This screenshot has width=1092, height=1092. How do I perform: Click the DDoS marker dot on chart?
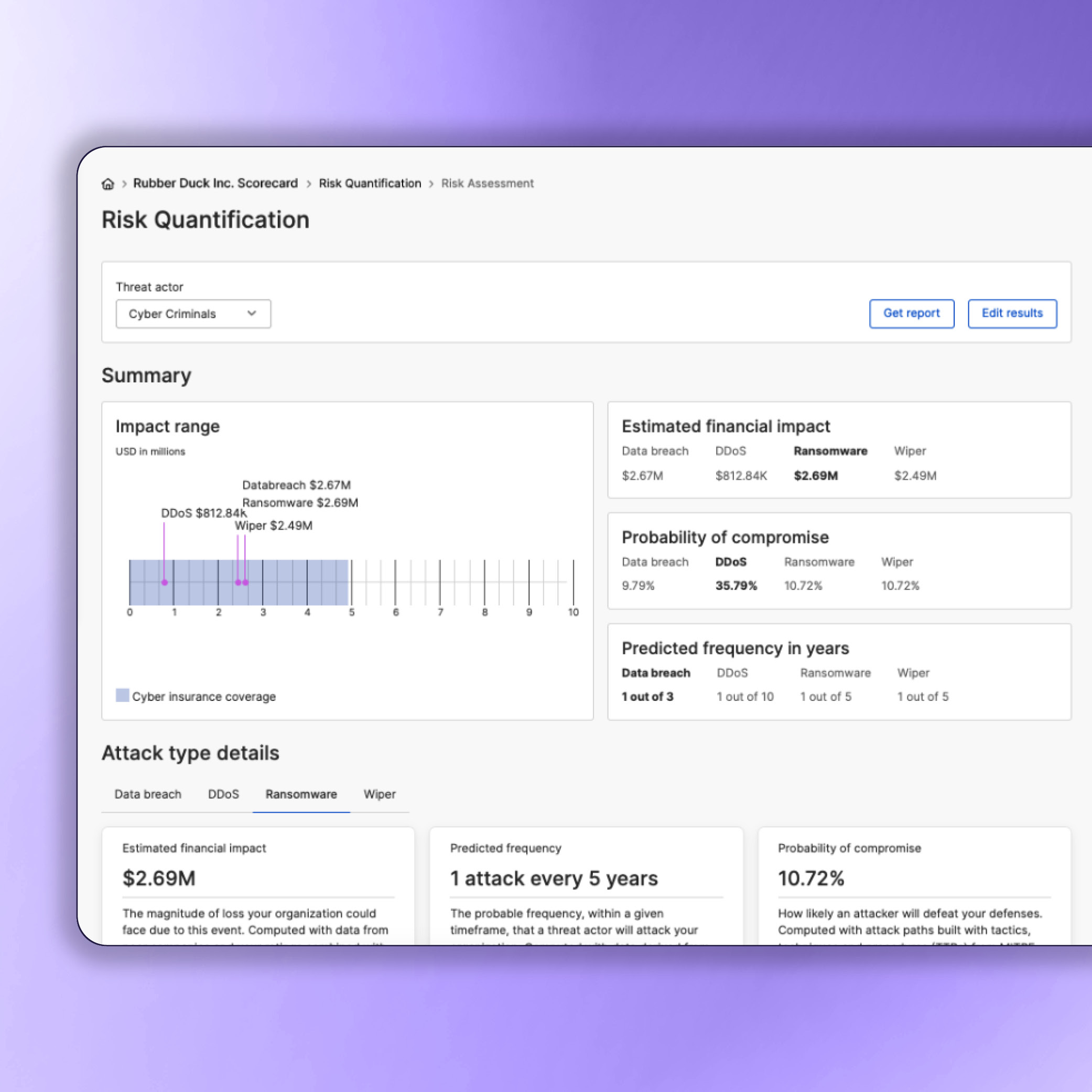(x=165, y=582)
